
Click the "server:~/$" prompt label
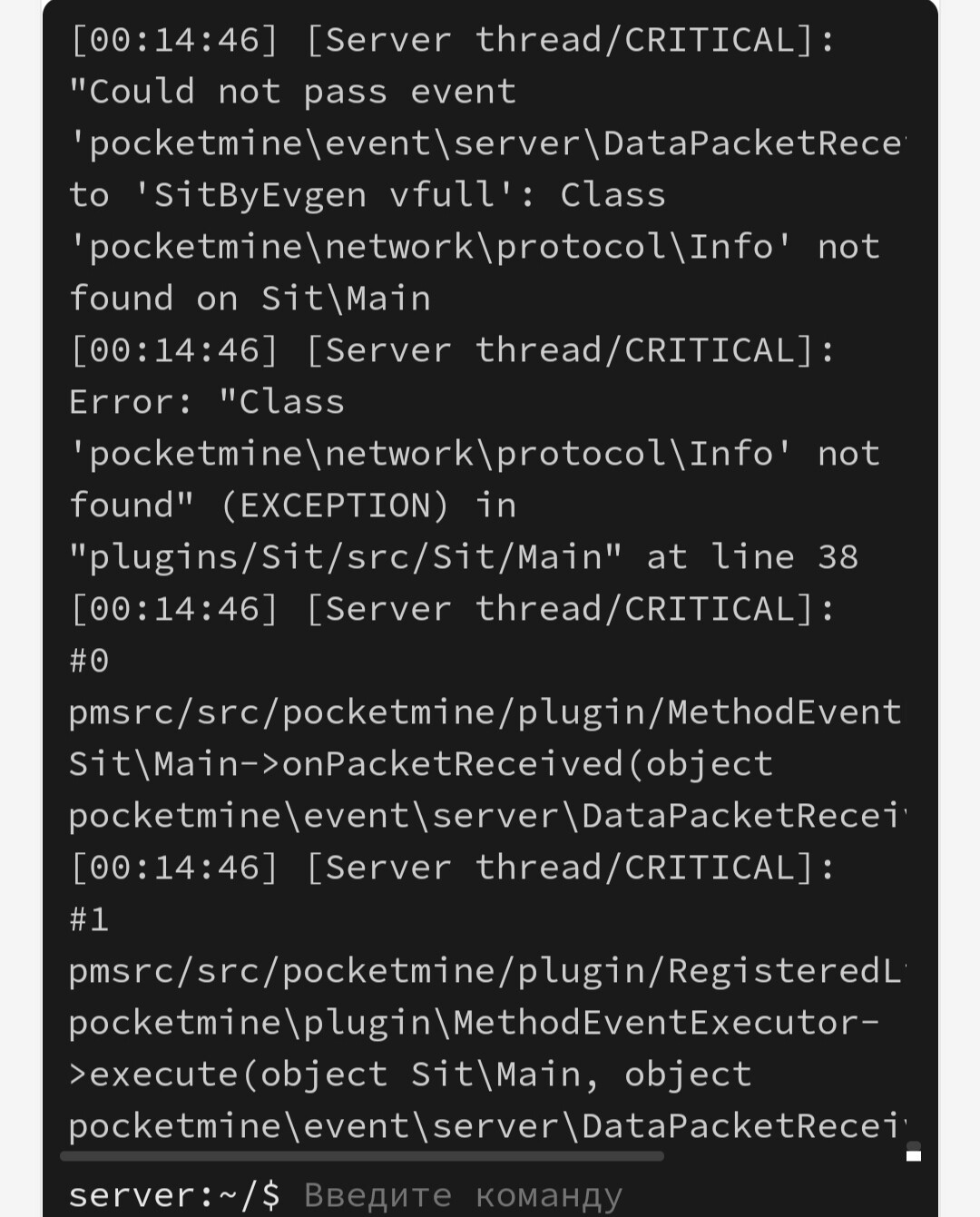(x=174, y=1194)
